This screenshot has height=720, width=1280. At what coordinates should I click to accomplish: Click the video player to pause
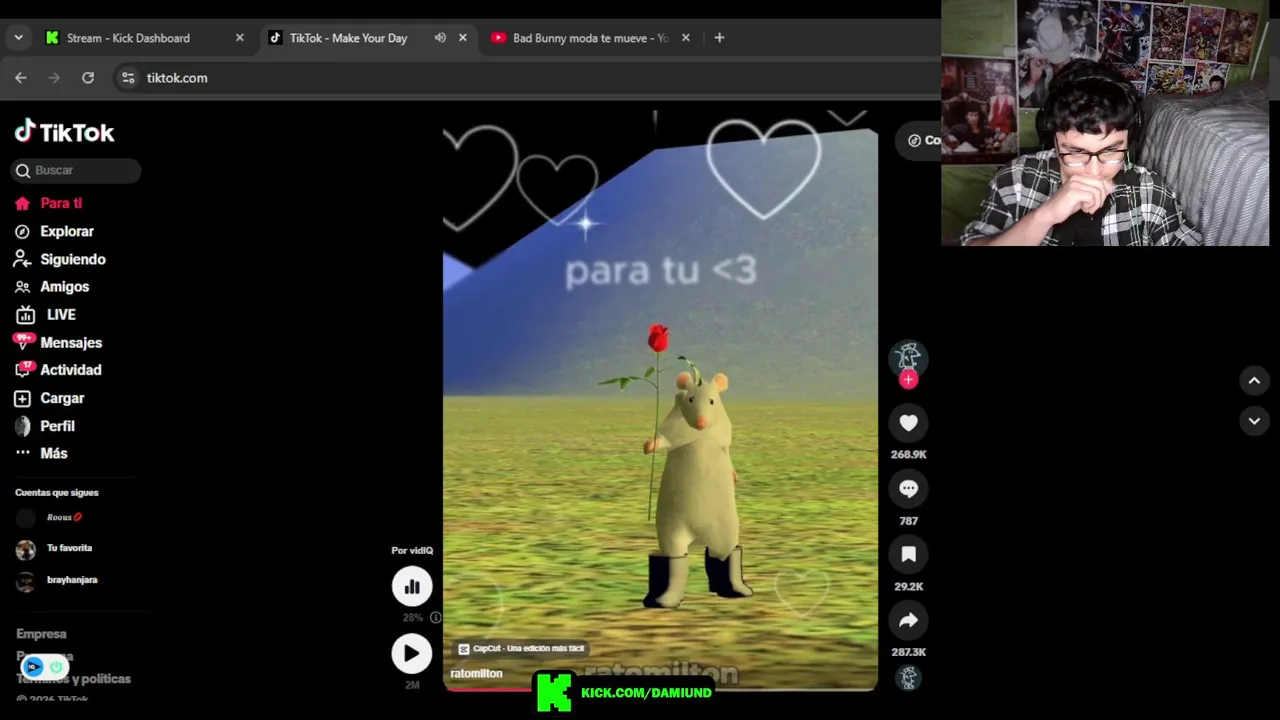click(660, 400)
